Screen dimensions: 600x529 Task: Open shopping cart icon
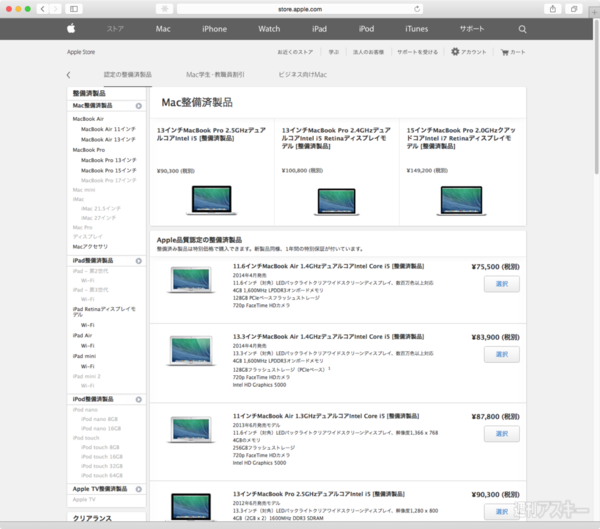click(x=505, y=52)
